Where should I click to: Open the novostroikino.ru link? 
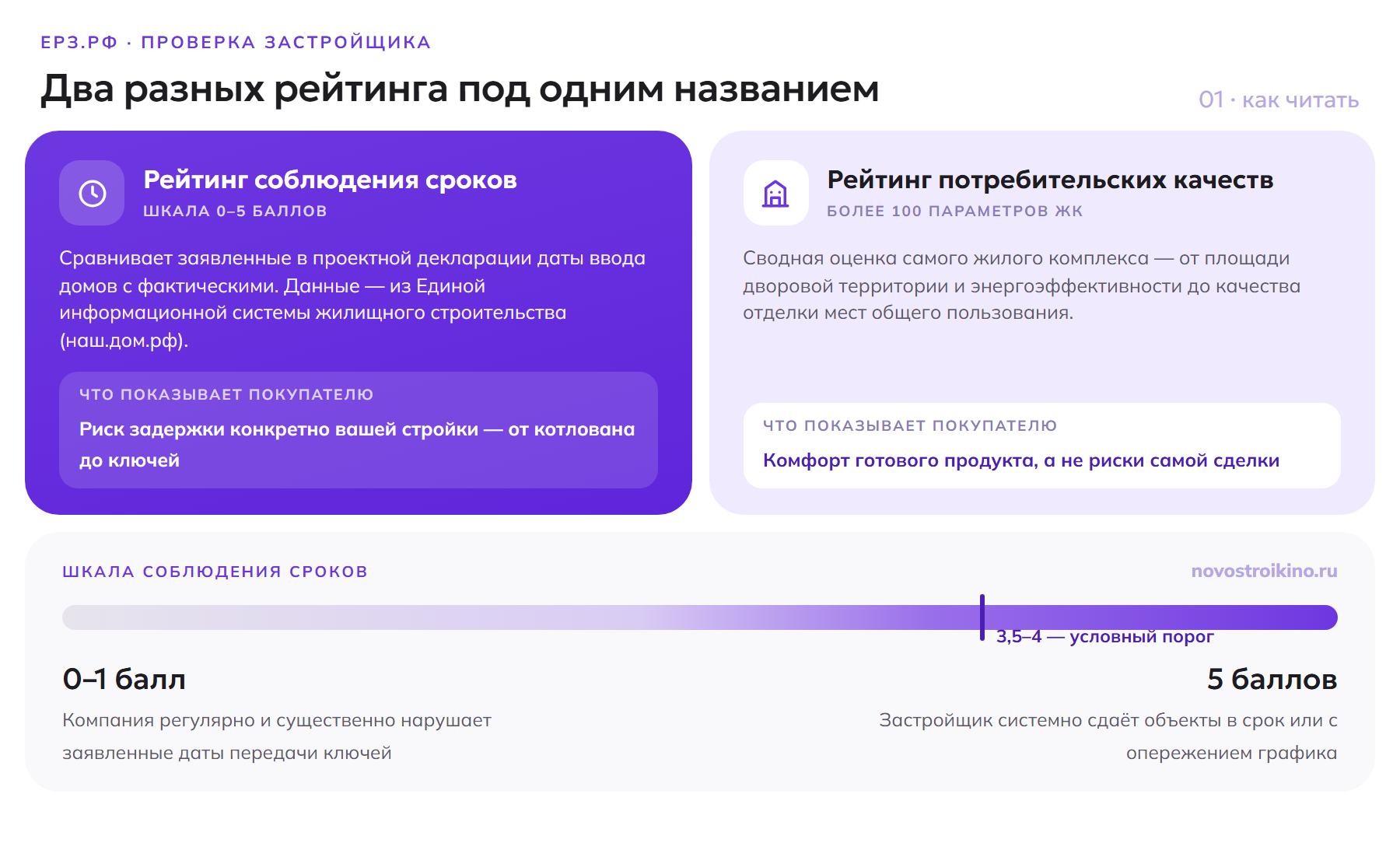(x=1264, y=571)
